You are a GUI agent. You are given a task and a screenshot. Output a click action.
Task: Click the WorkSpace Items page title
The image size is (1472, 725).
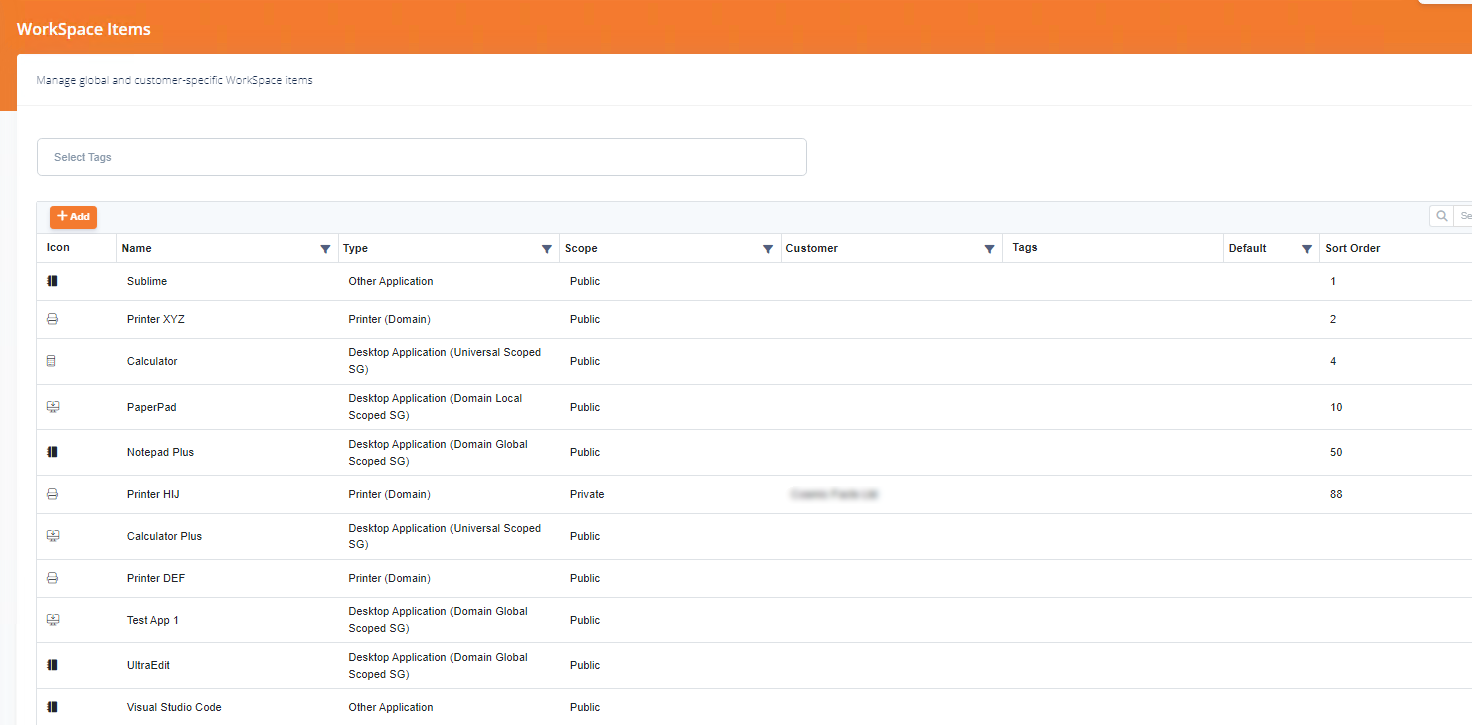pos(84,29)
